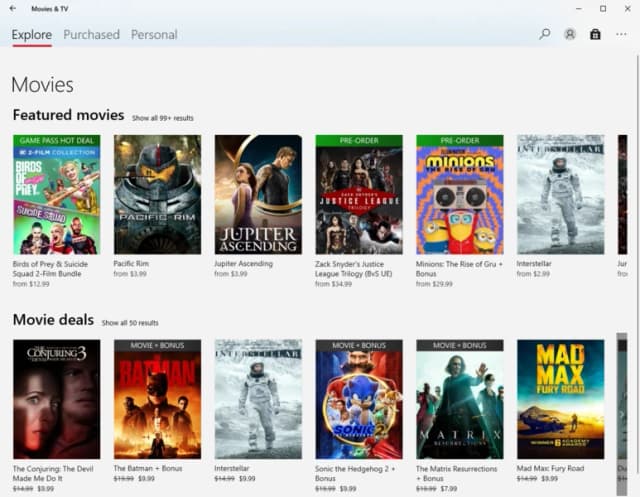Open The Batman + Bonus poster
The width and height of the screenshot is (640, 497).
click(x=157, y=399)
